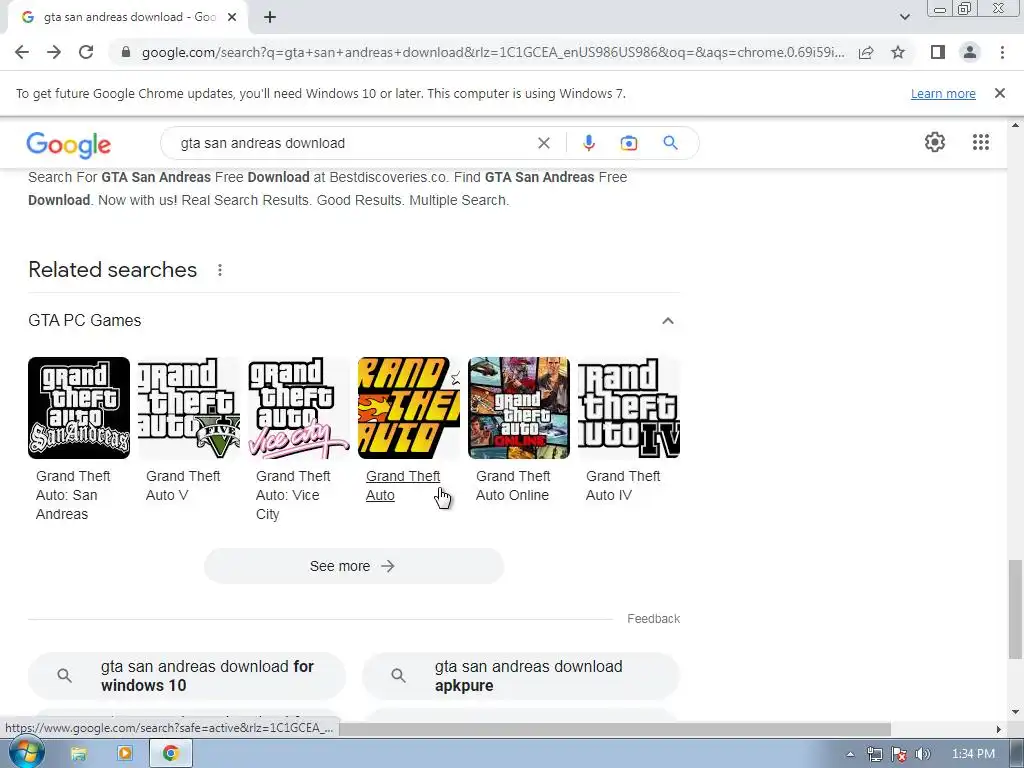1024x768 pixels.
Task: Open Google apps grid
Action: pos(980,142)
